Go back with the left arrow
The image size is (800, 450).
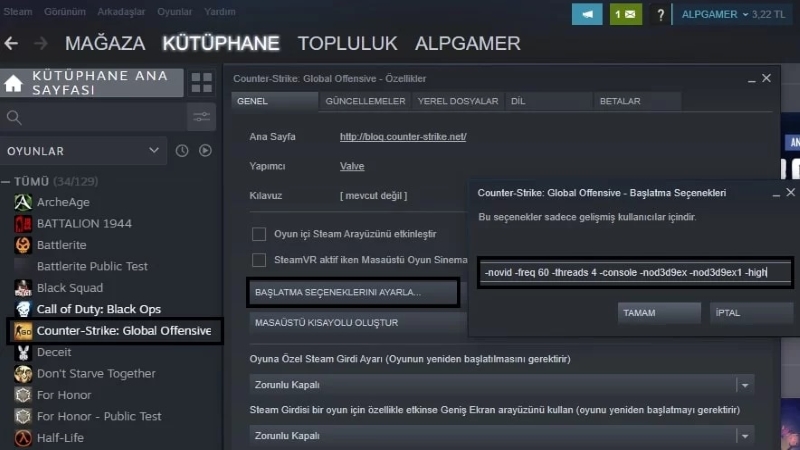tap(11, 43)
